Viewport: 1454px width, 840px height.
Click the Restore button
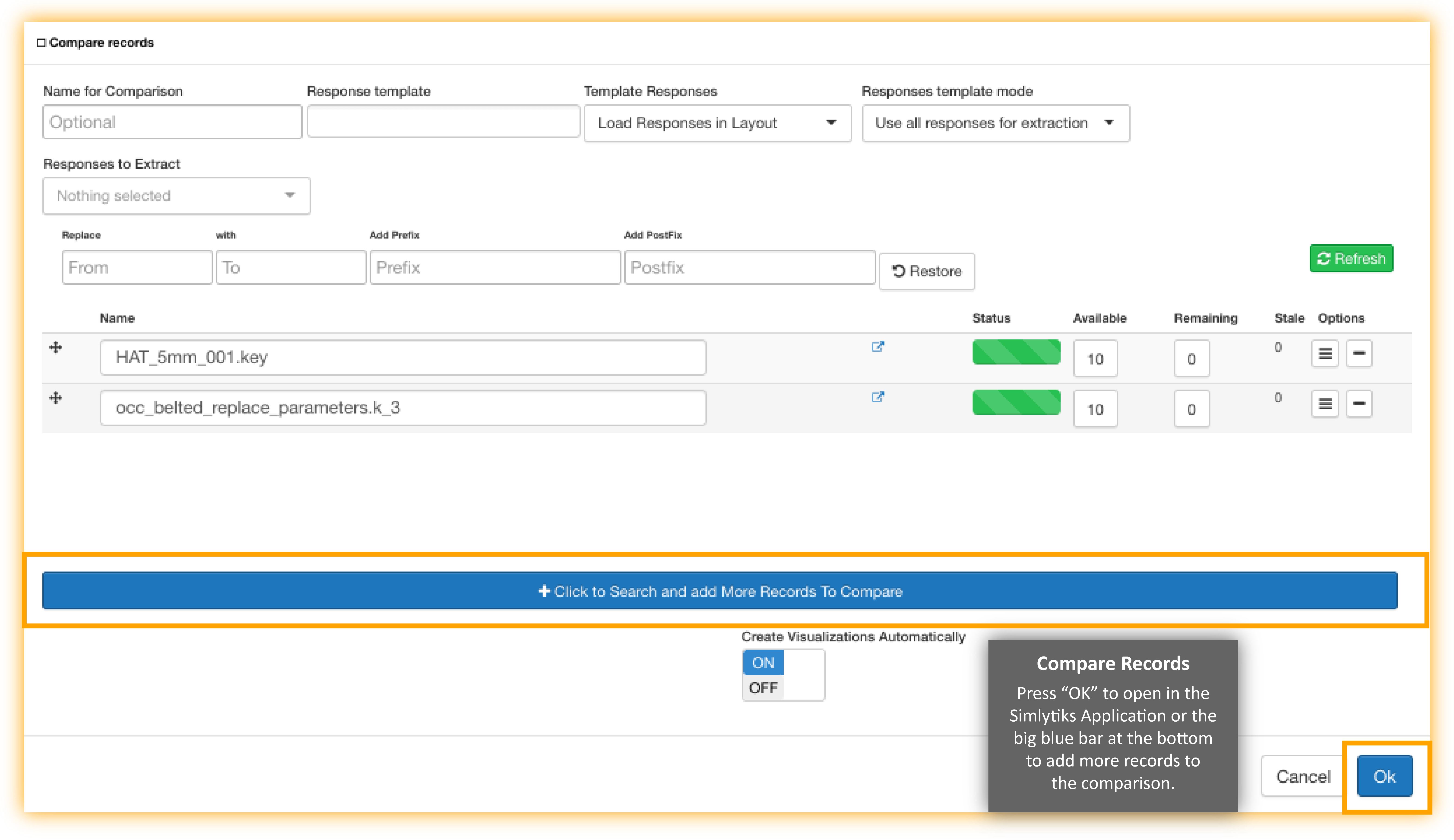click(x=927, y=271)
